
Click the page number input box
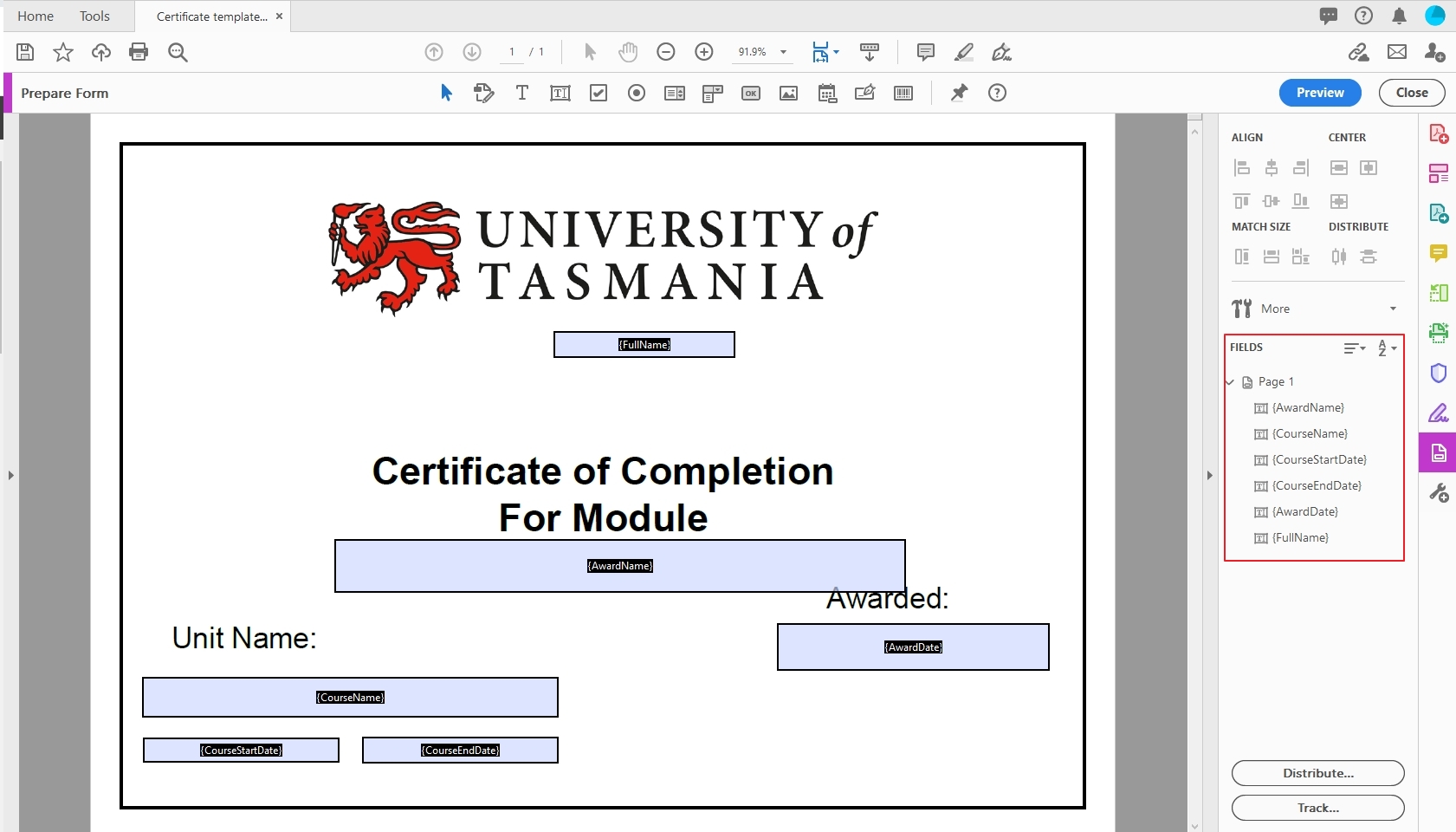(x=512, y=52)
